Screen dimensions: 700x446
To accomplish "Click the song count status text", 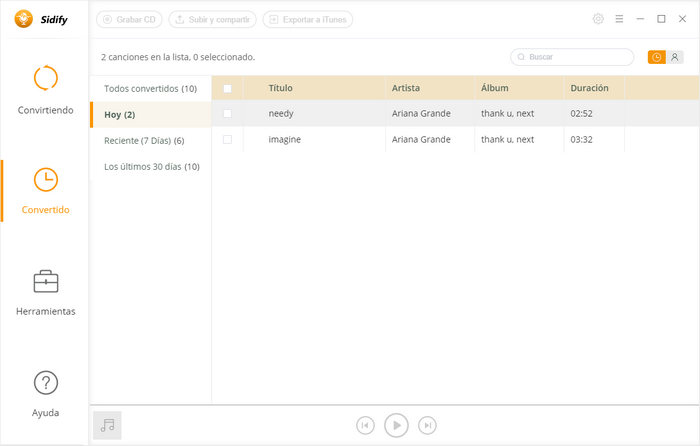I will [x=178, y=57].
